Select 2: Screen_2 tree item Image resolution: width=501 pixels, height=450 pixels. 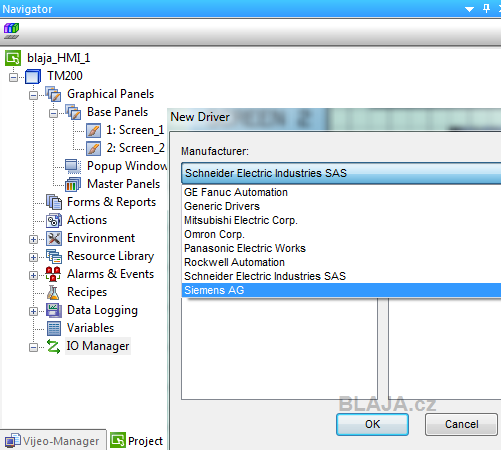135,148
